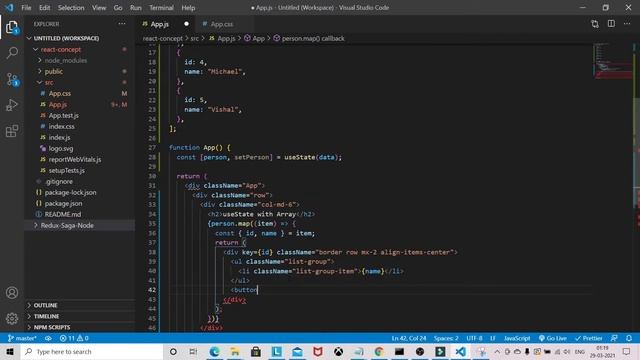This screenshot has height=360, width=640.
Task: Click Cortana circle on taskbar
Action: coord(173,351)
